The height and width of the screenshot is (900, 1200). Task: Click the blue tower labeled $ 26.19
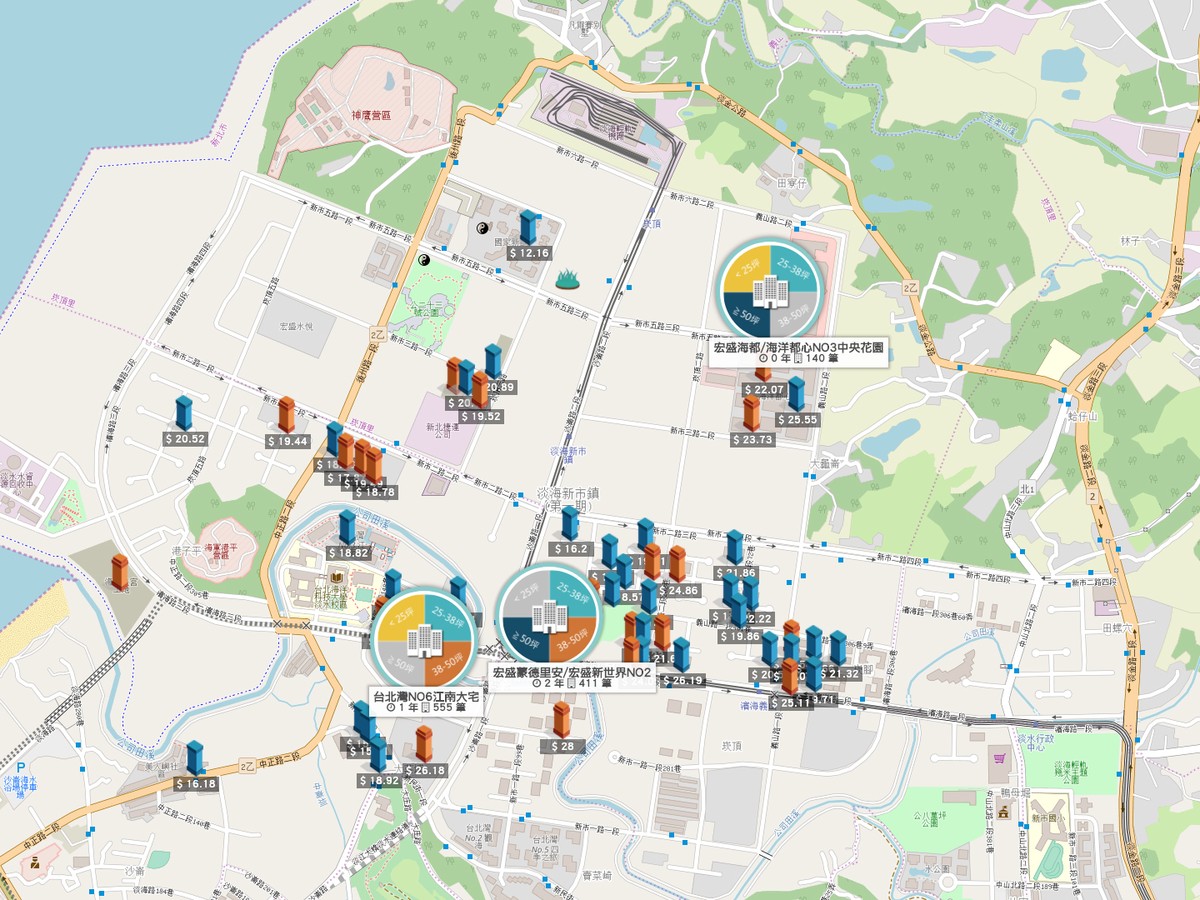681,655
